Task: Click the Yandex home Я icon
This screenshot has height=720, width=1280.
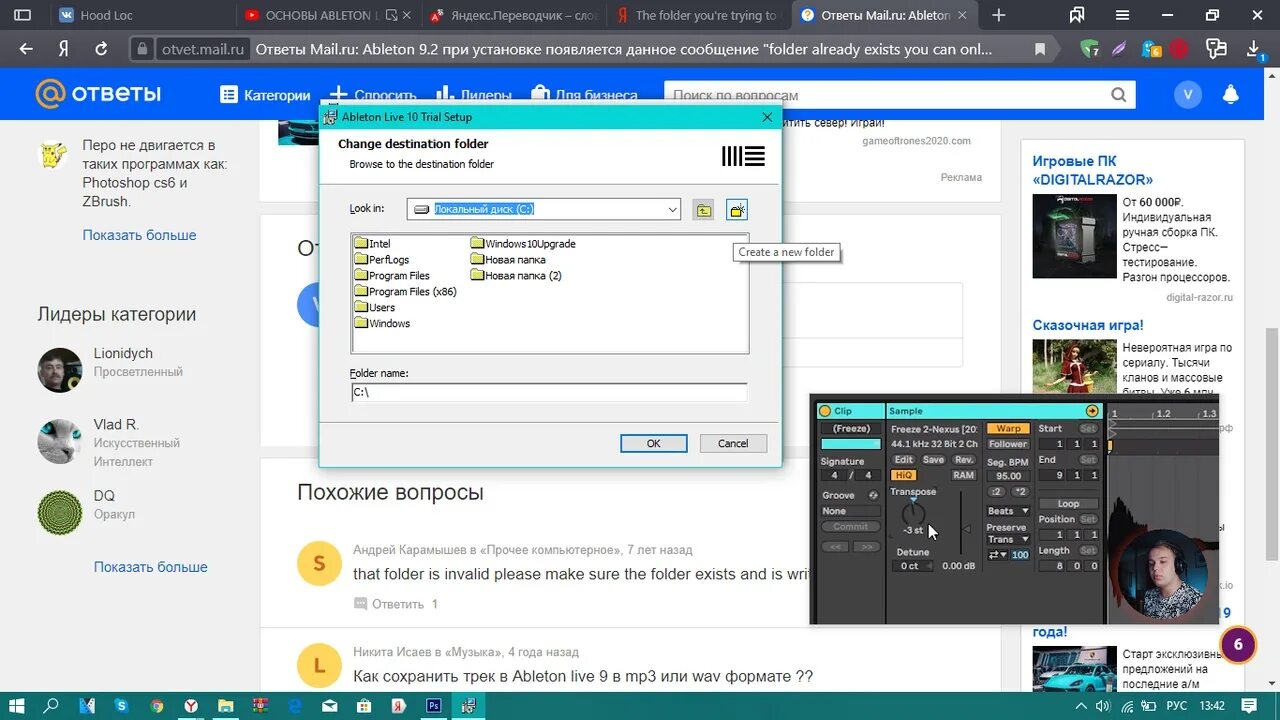Action: pos(63,49)
